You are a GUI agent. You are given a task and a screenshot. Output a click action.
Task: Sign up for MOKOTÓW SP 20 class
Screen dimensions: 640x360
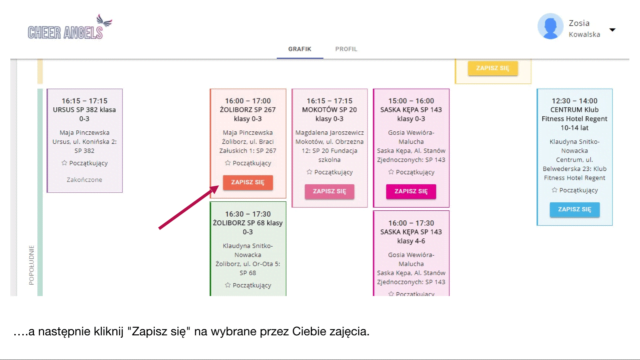click(x=329, y=191)
